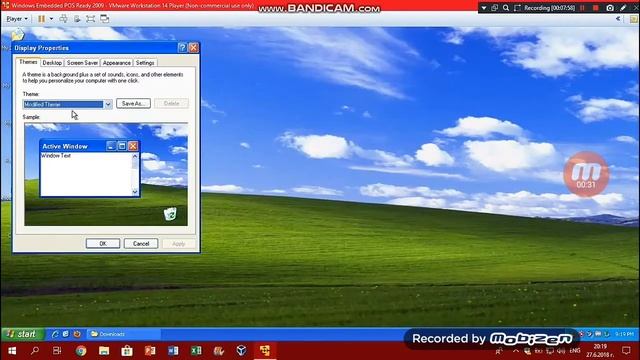640x360 pixels.
Task: Open PowerPoint from host taskbar
Action: [150, 351]
